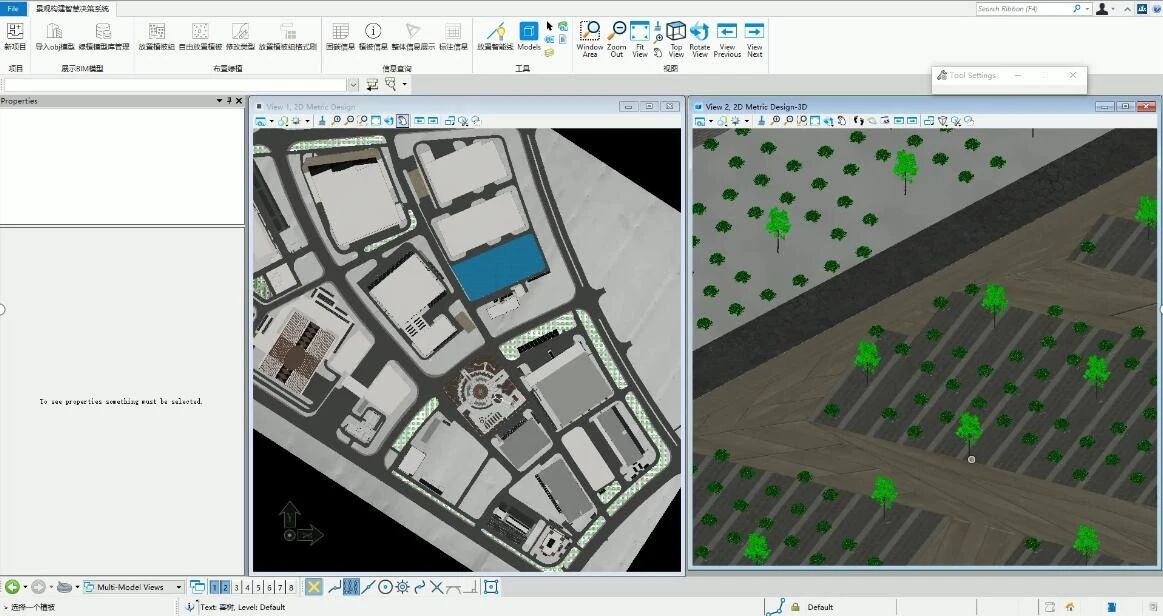Screen dimensions: 1163x616
Task: Activate the Rotate View tool
Action: click(x=700, y=33)
